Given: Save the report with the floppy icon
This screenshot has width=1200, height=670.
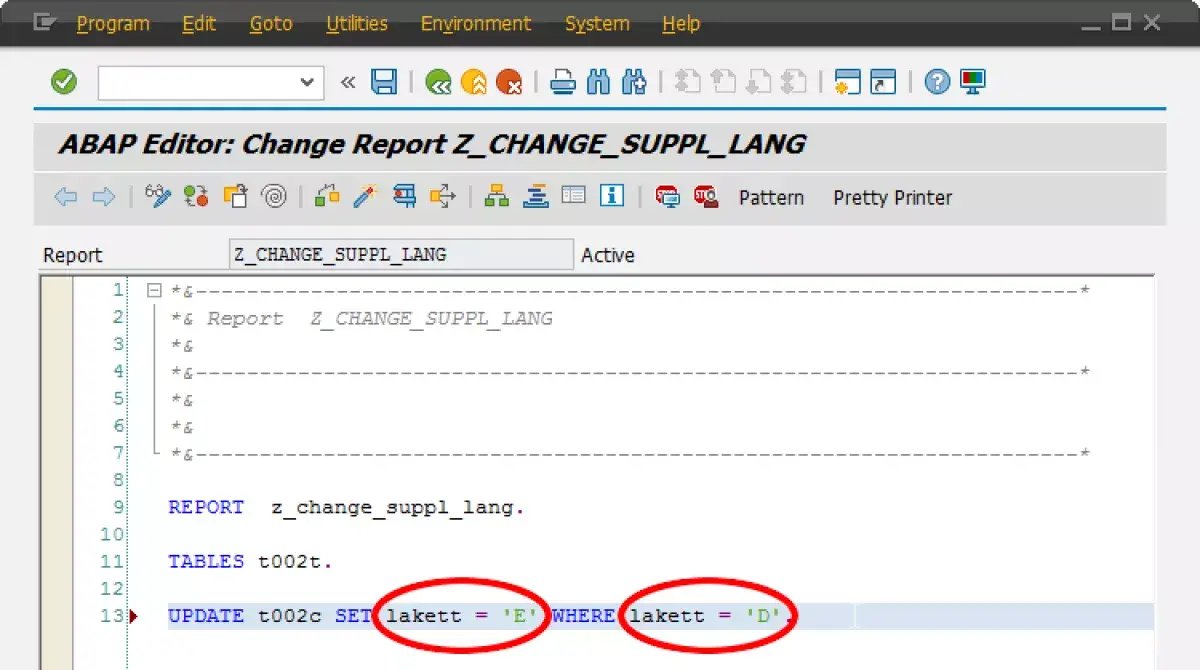Looking at the screenshot, I should (384, 82).
